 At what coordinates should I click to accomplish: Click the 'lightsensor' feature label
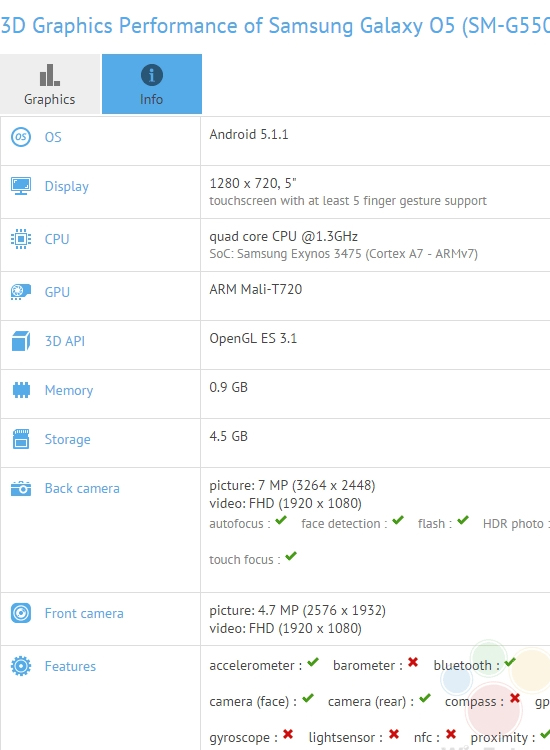341,738
